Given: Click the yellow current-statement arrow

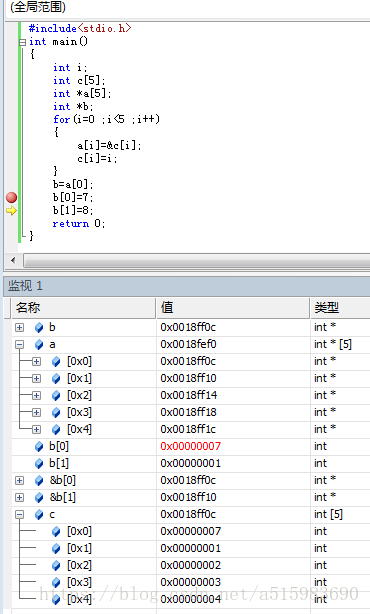Looking at the screenshot, I should coord(11,211).
